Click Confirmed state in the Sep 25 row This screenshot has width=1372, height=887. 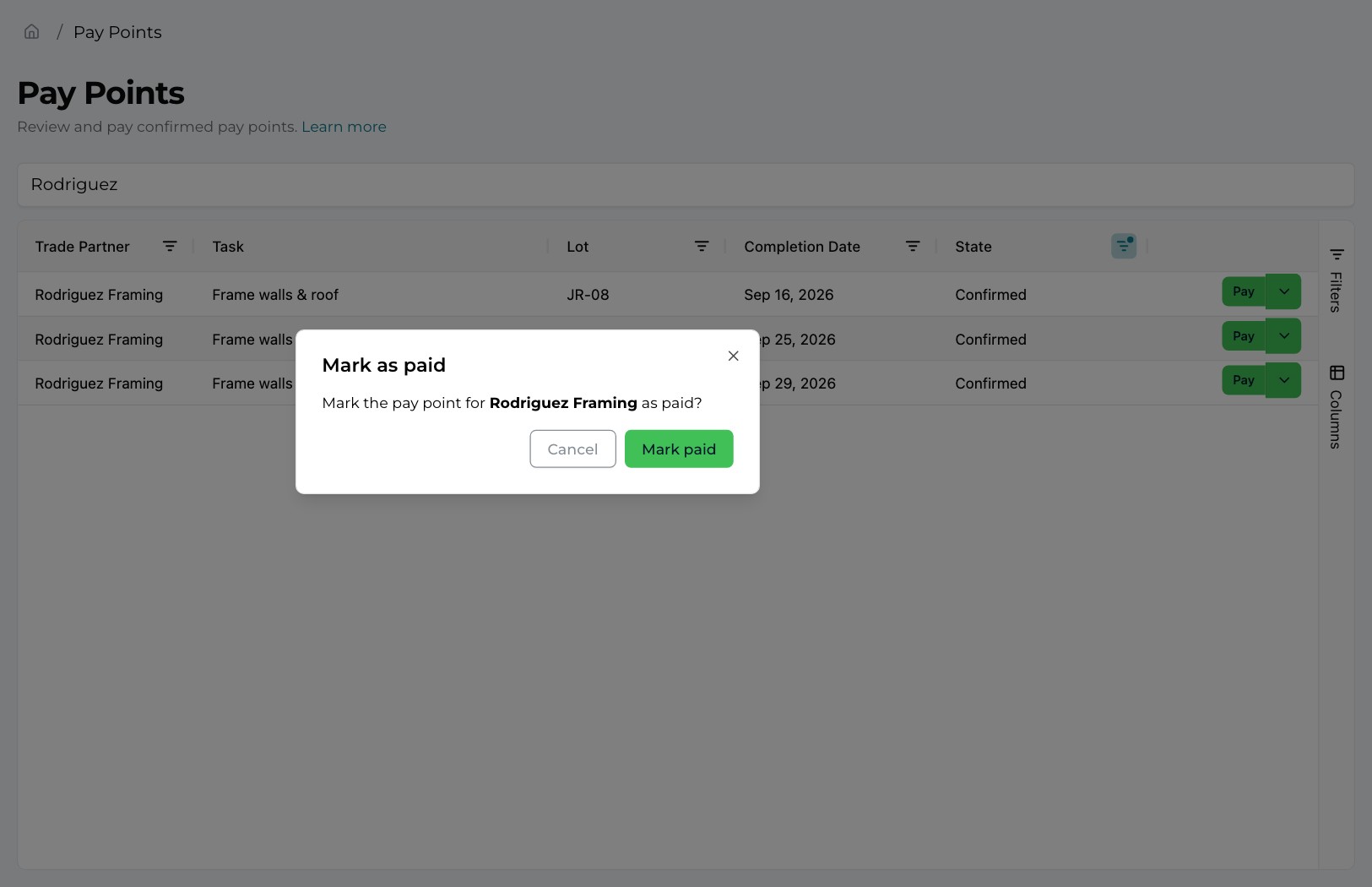click(990, 340)
